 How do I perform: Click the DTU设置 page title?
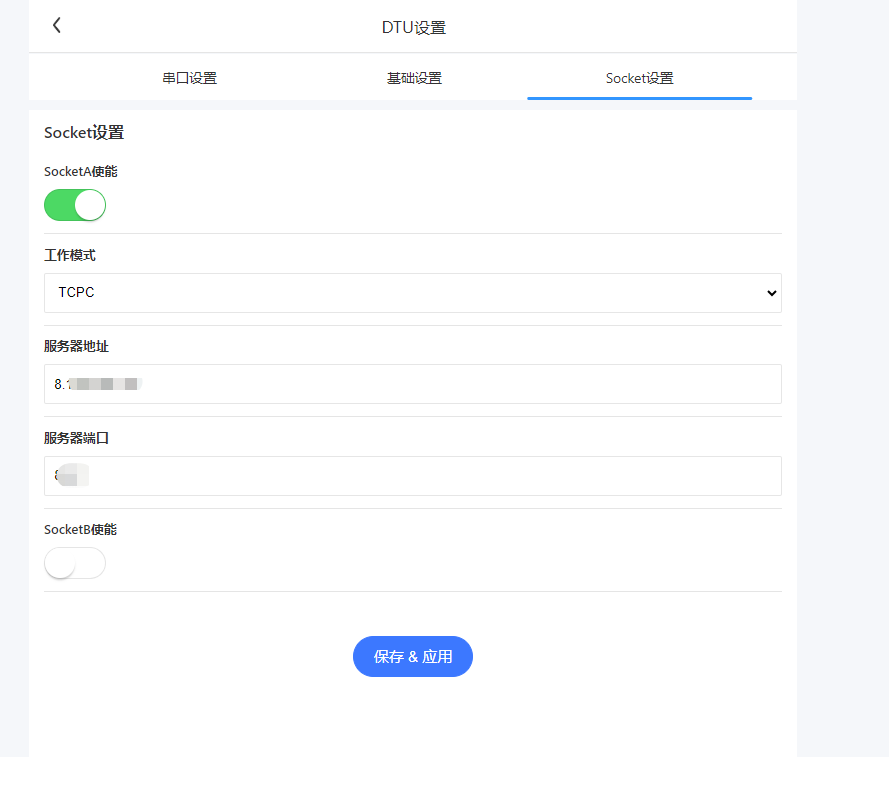click(x=413, y=27)
